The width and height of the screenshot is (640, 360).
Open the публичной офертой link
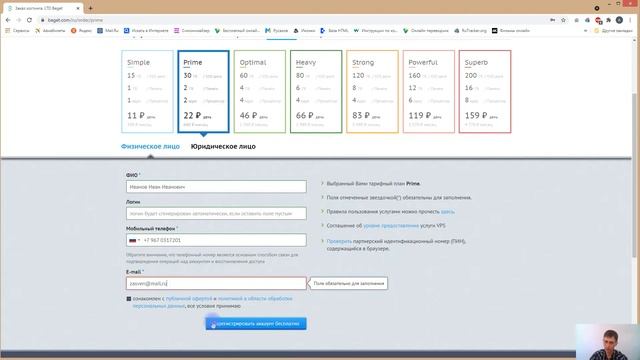click(189, 299)
